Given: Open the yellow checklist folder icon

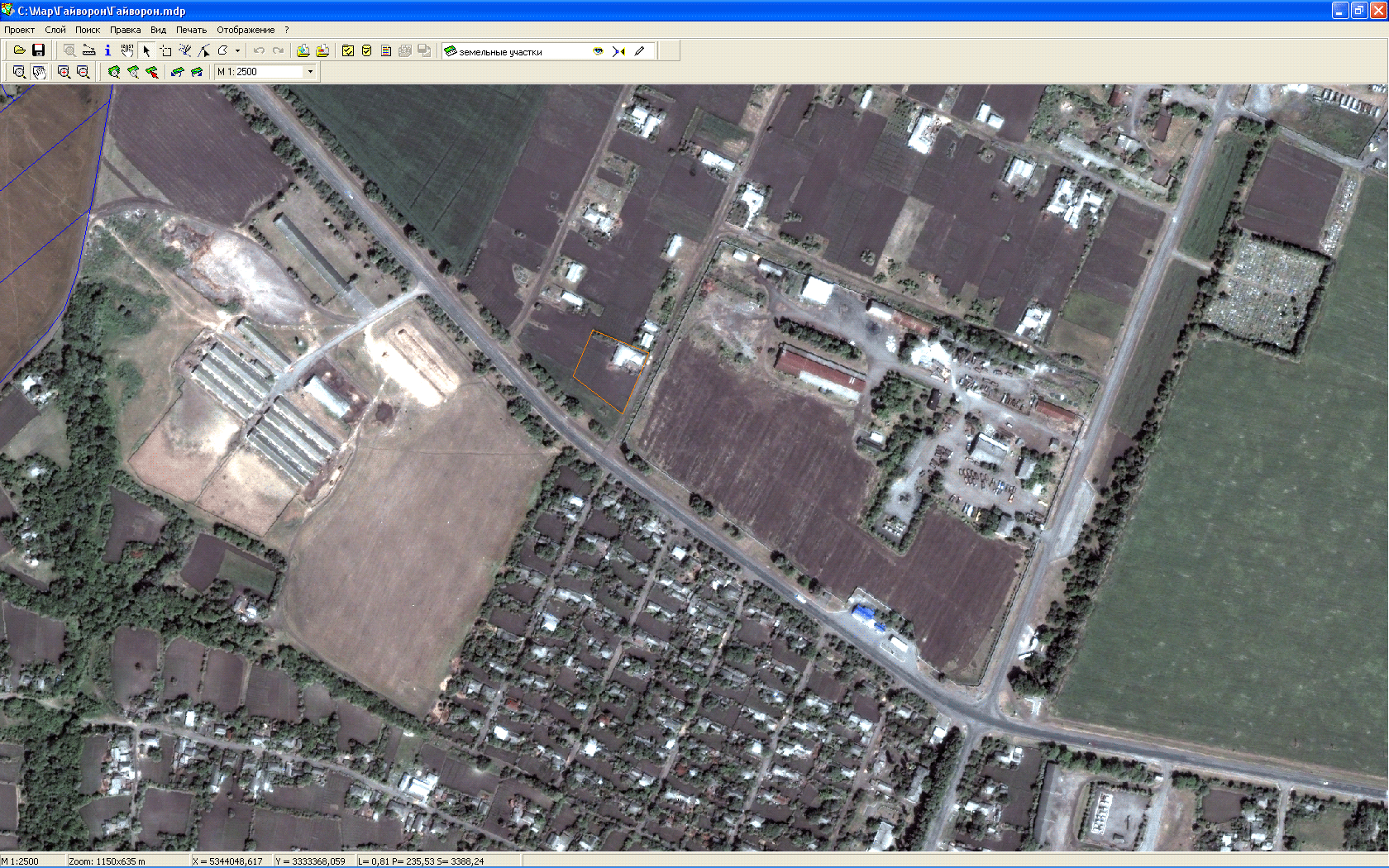Looking at the screenshot, I should click(348, 50).
